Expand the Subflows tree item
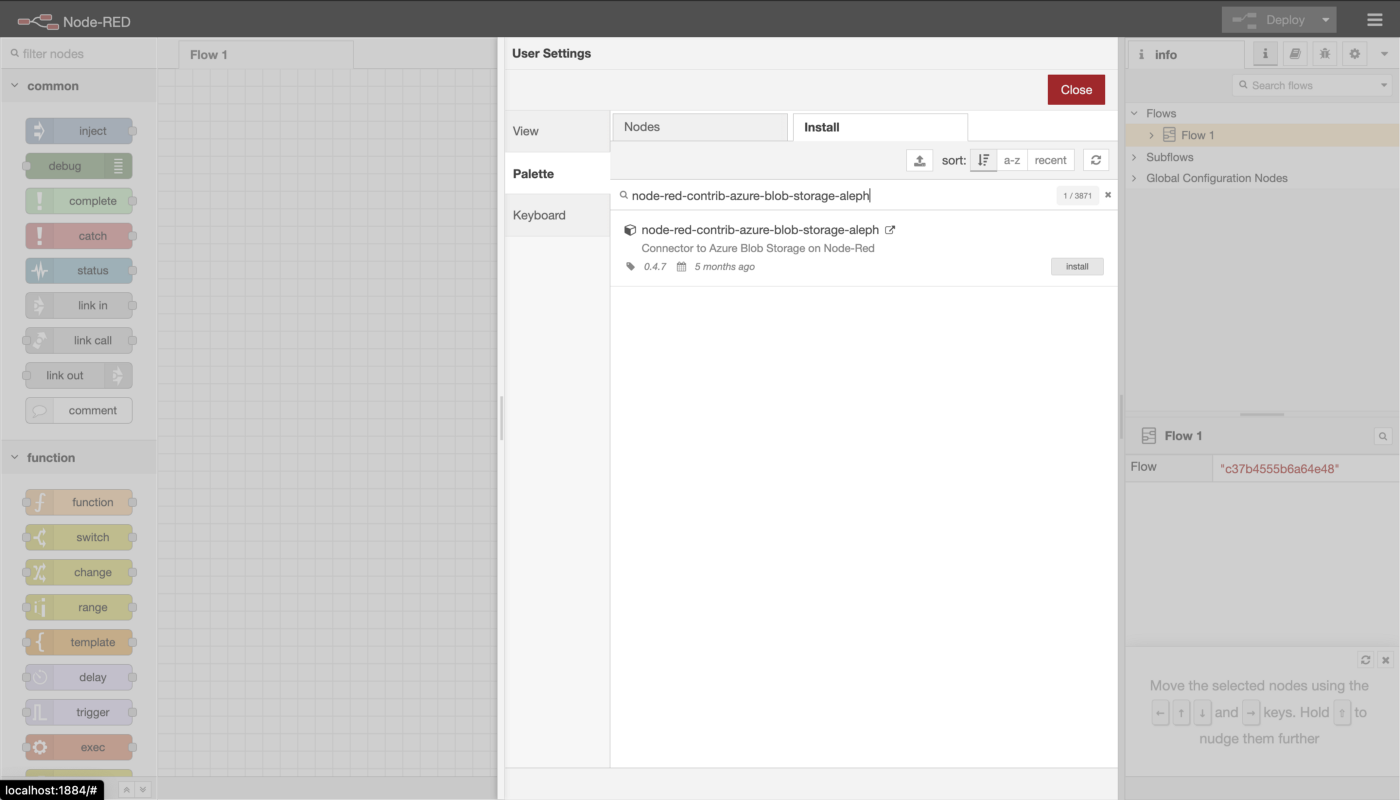Image resolution: width=1400 pixels, height=800 pixels. point(1135,157)
